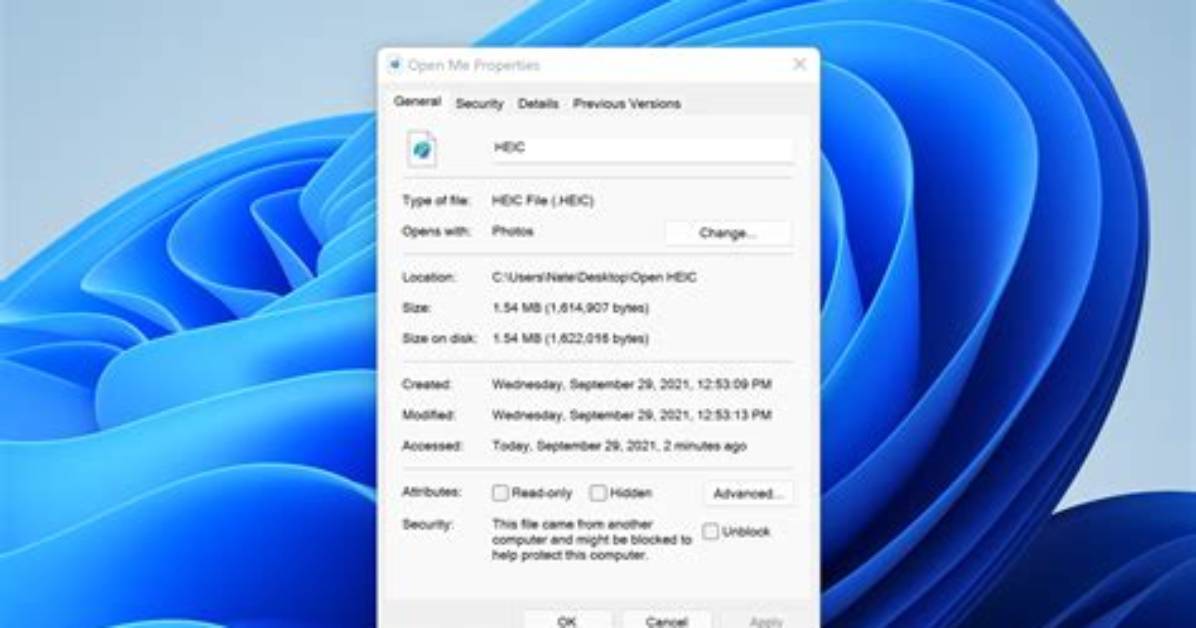Switch to the Previous Versions tab

tap(626, 104)
